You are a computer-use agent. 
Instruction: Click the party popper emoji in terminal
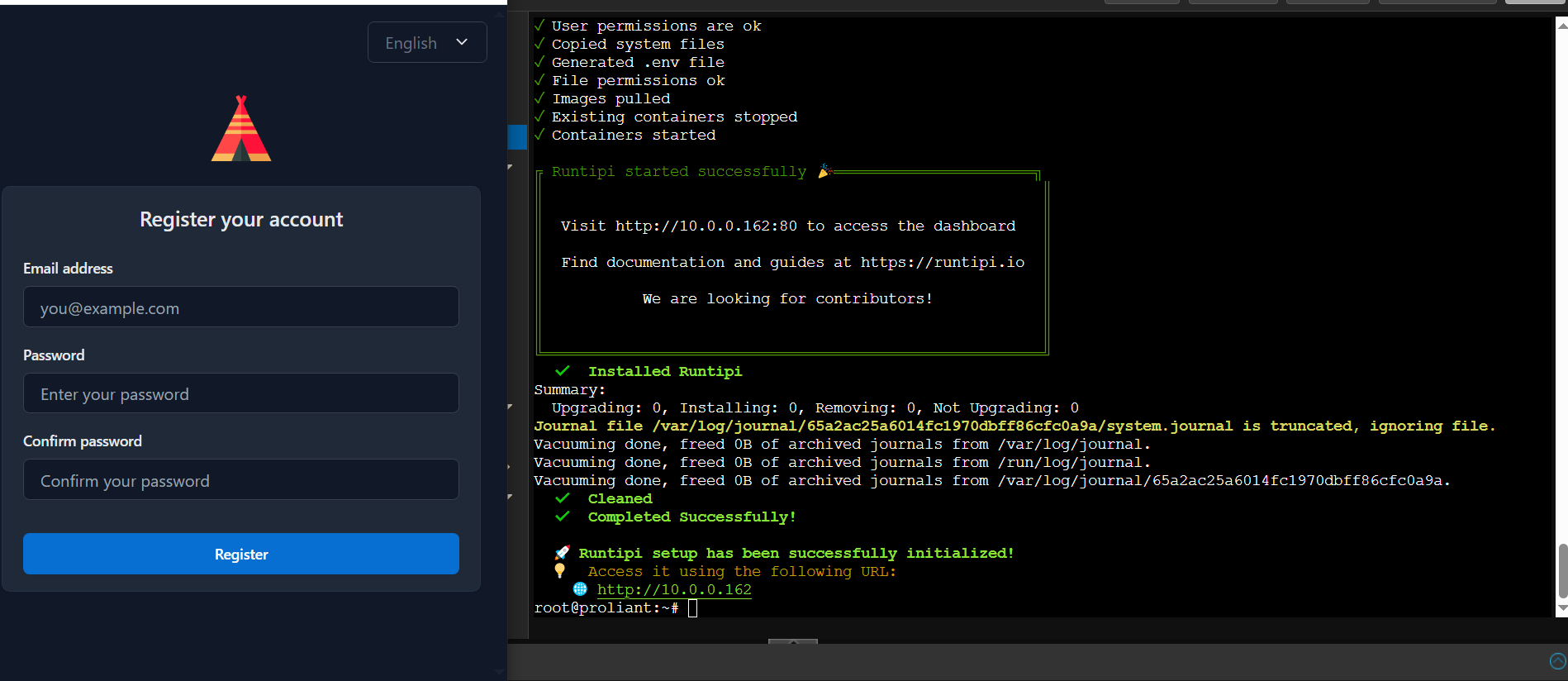tap(824, 171)
